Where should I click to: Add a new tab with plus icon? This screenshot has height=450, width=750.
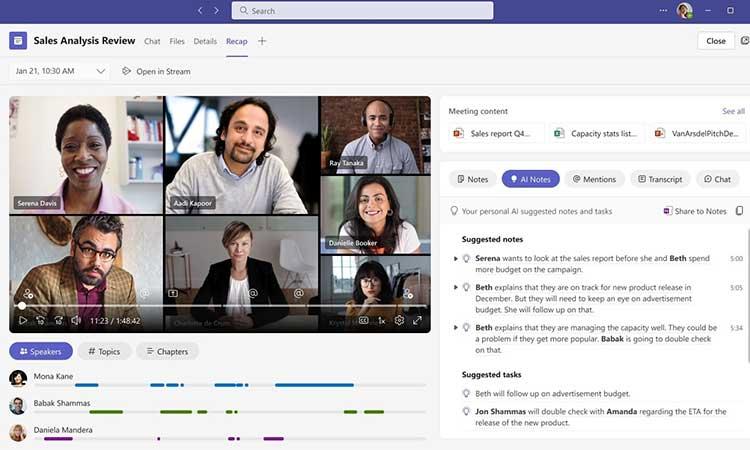[x=262, y=41]
